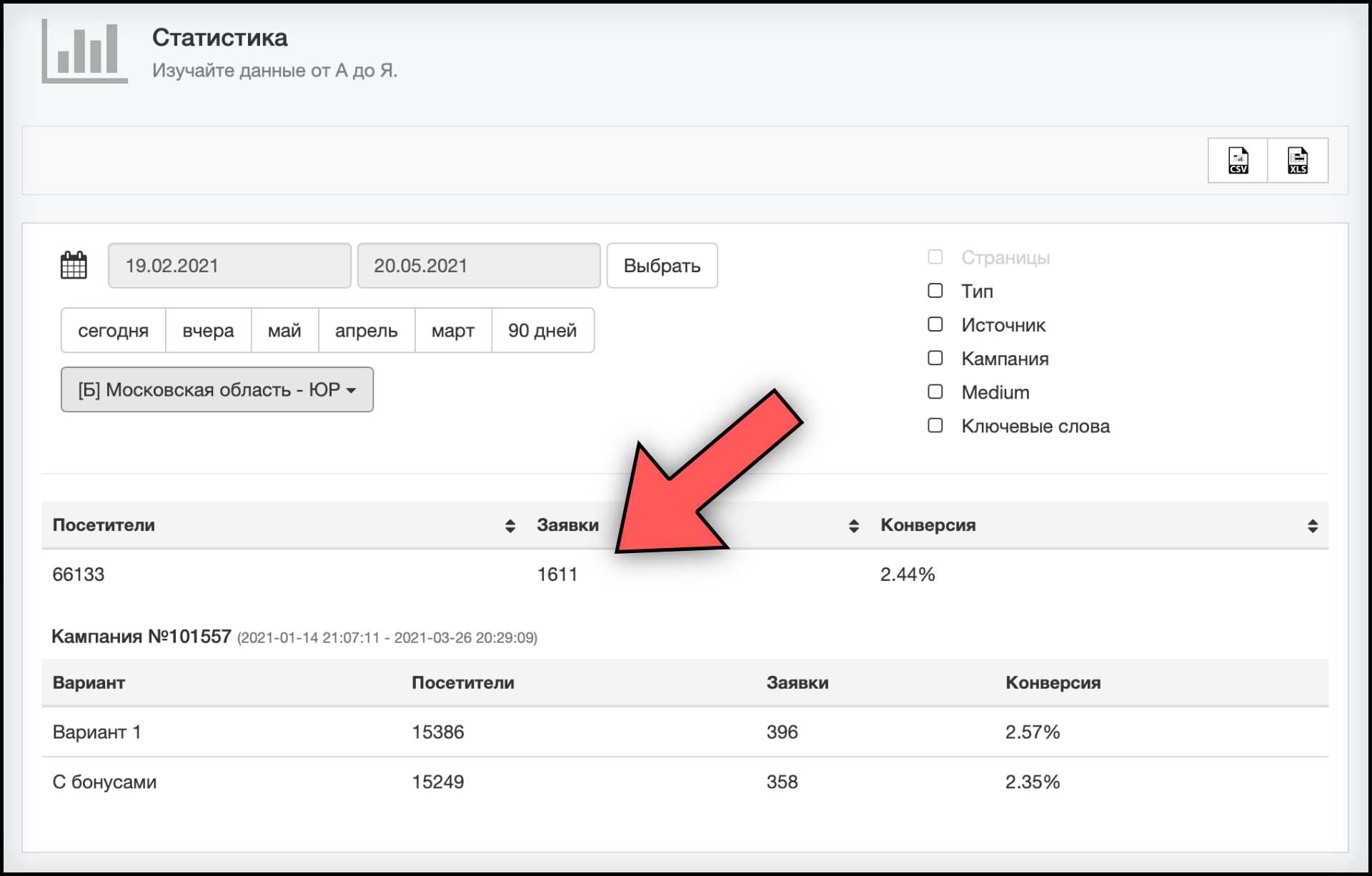Click the total requests value 1611
This screenshot has height=876, width=1372.
tap(557, 574)
